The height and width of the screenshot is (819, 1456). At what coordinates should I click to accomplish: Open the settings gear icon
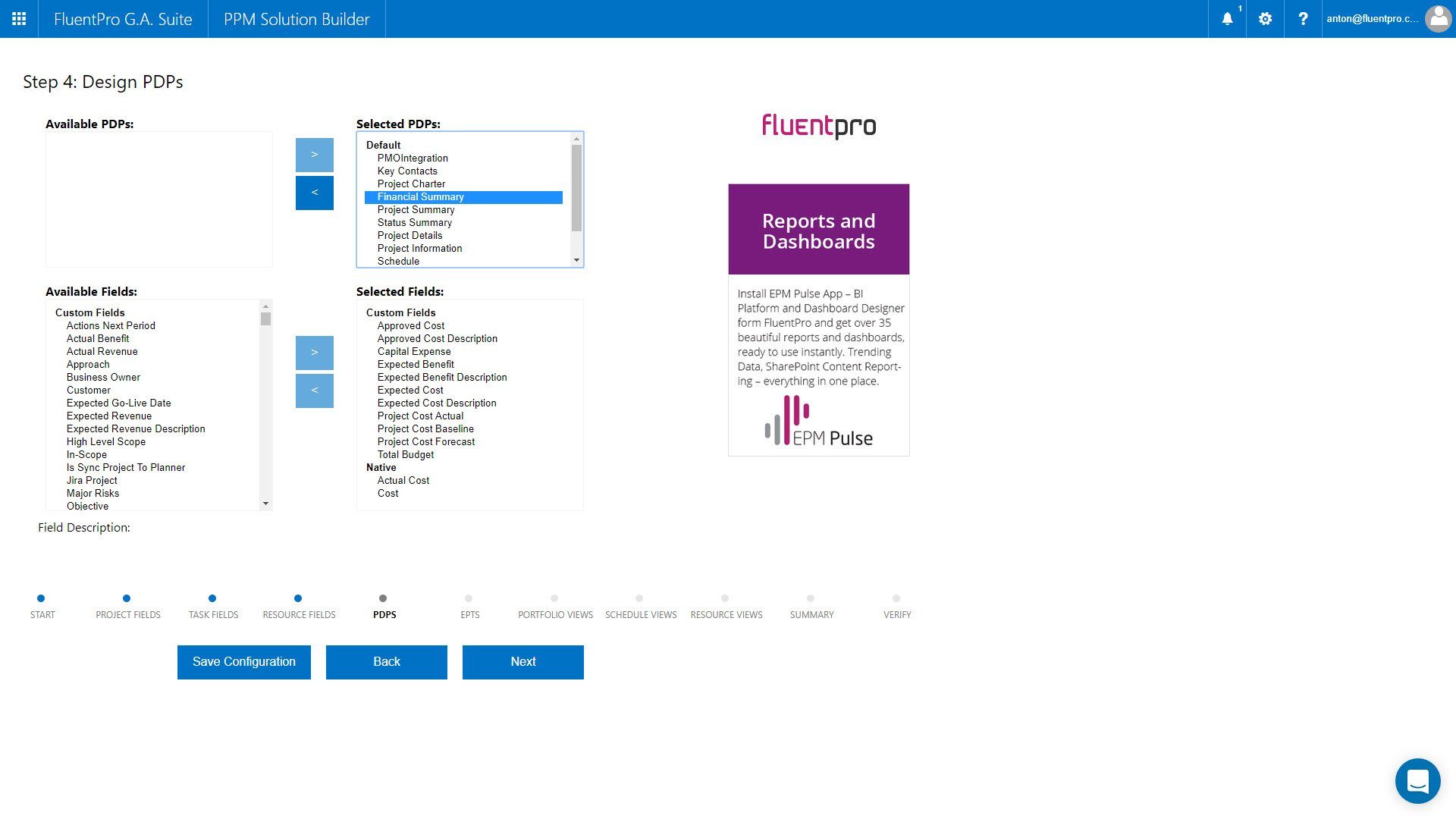pos(1264,19)
